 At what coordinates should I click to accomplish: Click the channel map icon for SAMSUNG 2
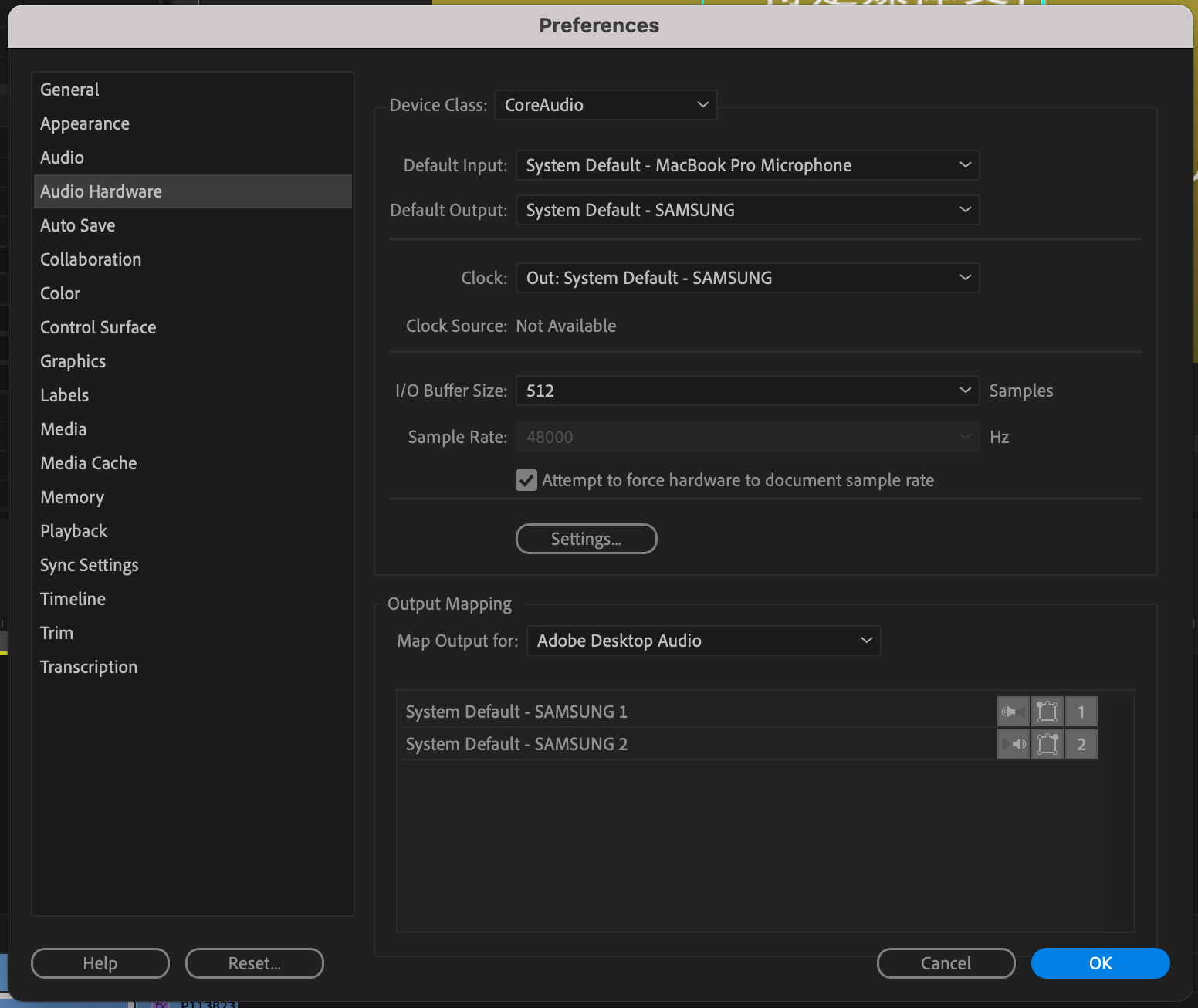pyautogui.click(x=1047, y=743)
